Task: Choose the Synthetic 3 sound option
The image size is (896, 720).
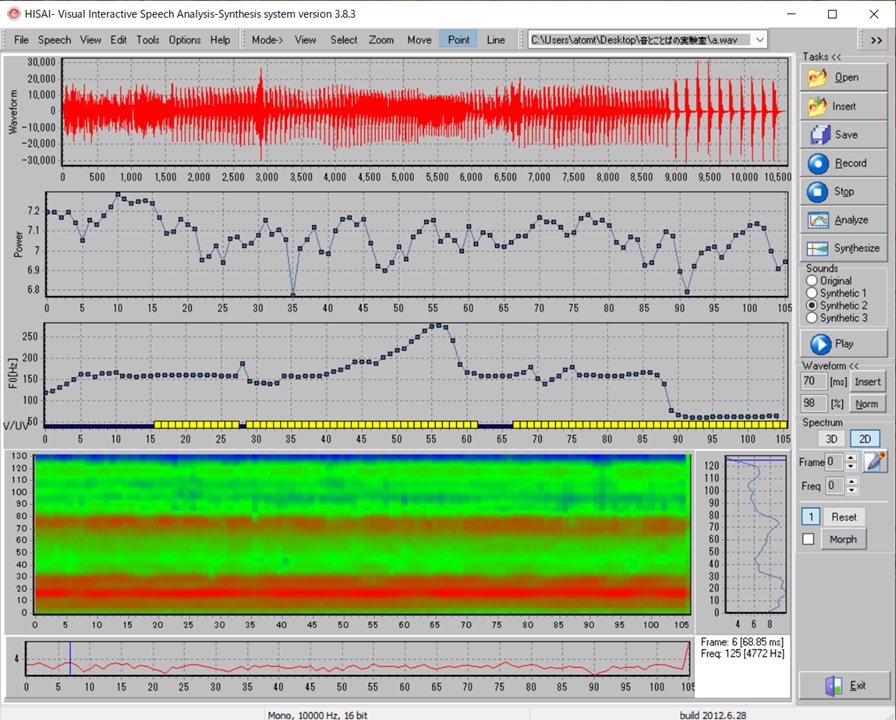Action: [x=811, y=318]
